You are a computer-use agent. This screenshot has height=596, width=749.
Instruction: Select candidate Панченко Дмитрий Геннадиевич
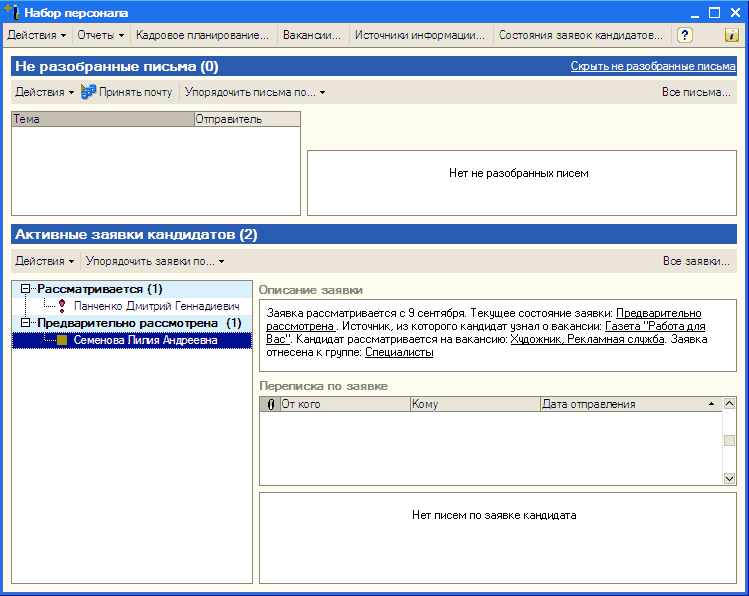coord(156,306)
